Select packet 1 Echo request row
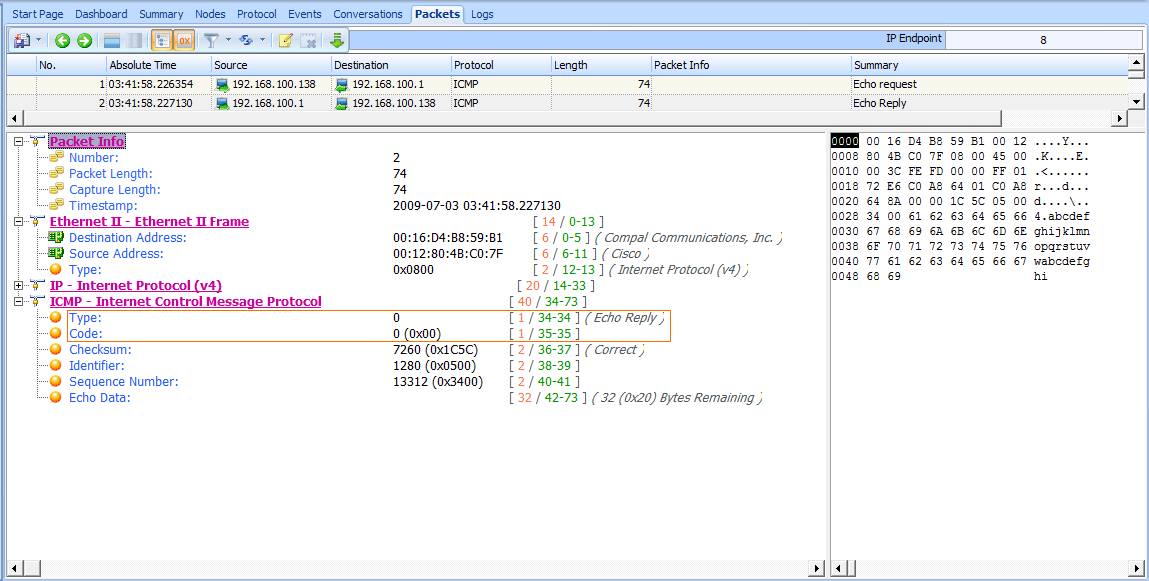1149x581 pixels. (567, 84)
